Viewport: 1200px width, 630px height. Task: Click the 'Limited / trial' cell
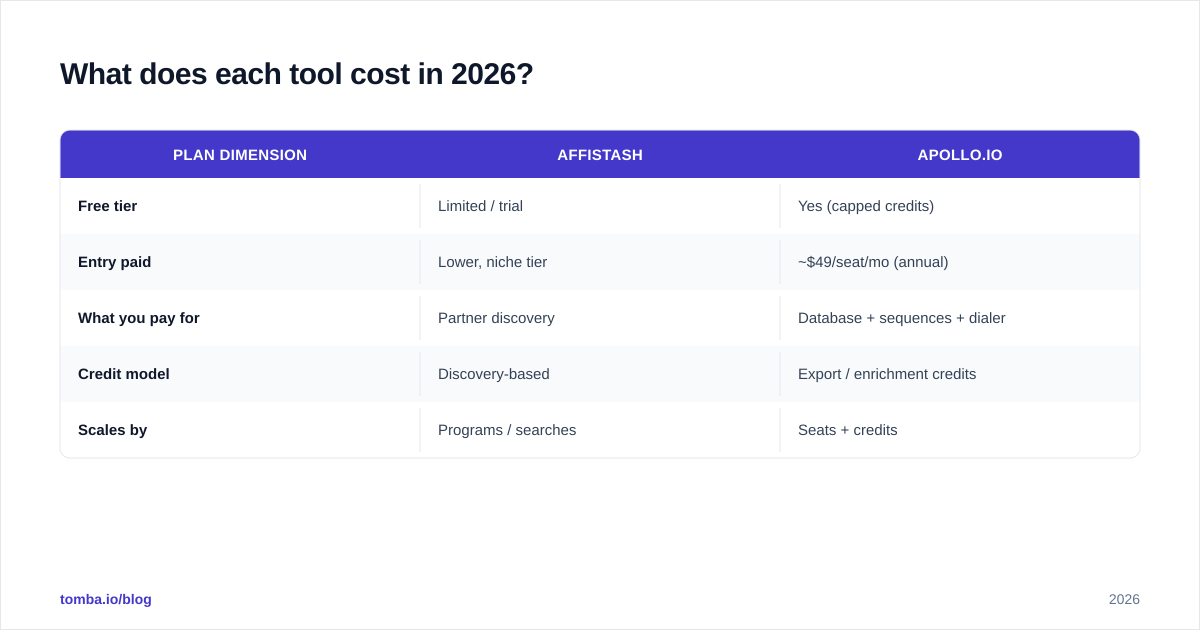[600, 206]
